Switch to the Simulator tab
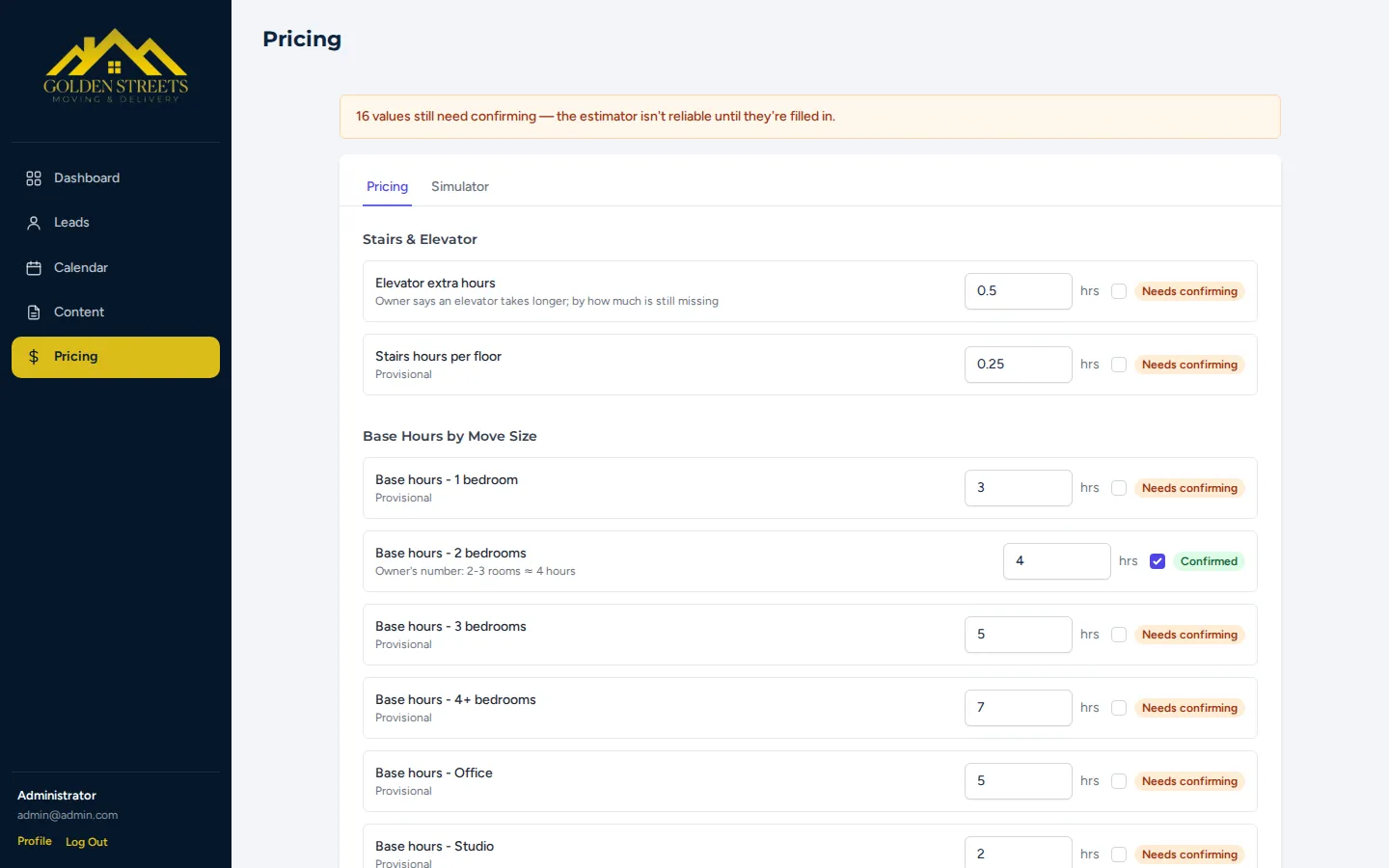This screenshot has height=868, width=1389. point(460,187)
